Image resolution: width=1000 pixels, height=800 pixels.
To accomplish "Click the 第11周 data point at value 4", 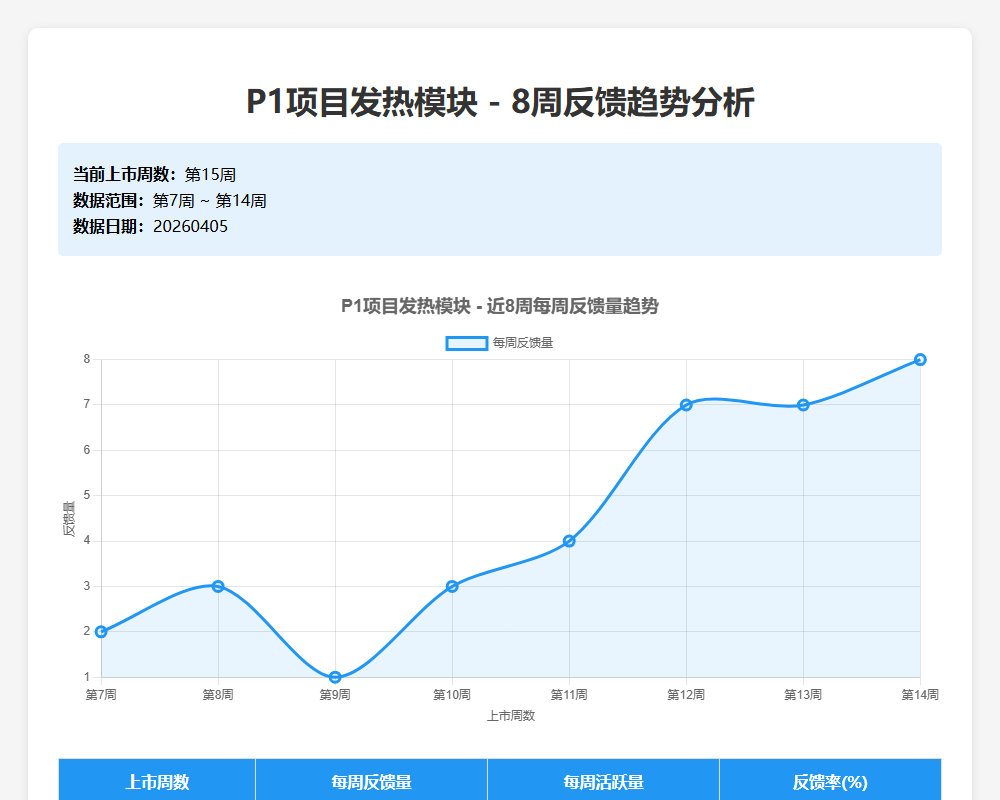I will [x=569, y=541].
